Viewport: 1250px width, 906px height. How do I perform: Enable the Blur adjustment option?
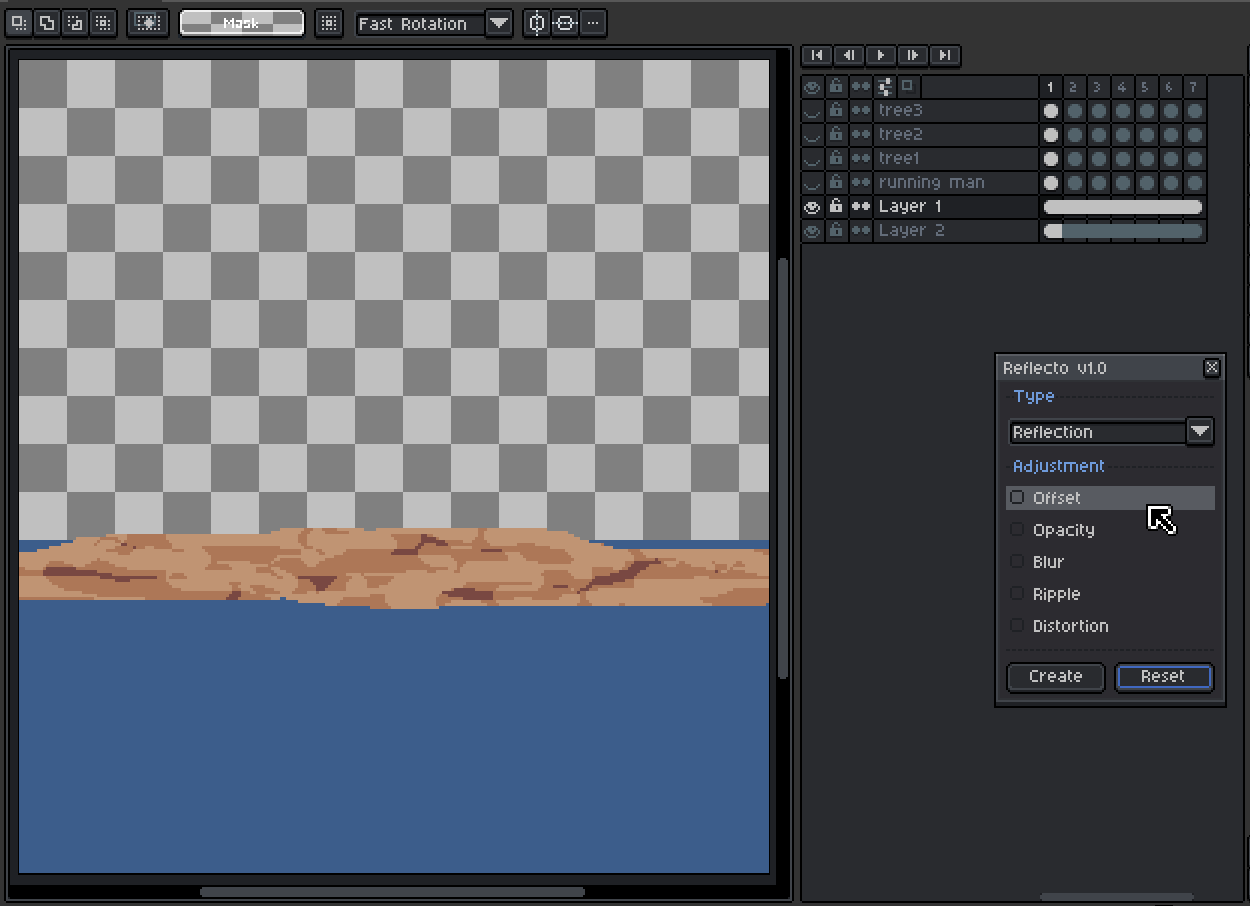[x=1018, y=562]
